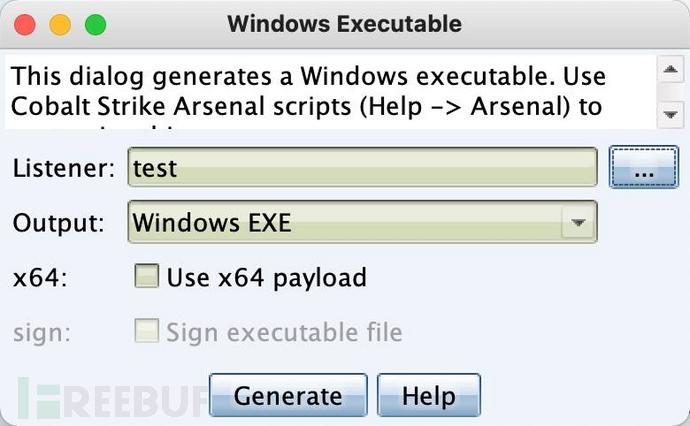This screenshot has height=426, width=690.
Task: Minimize the window with the yellow button
Action: tap(60, 24)
